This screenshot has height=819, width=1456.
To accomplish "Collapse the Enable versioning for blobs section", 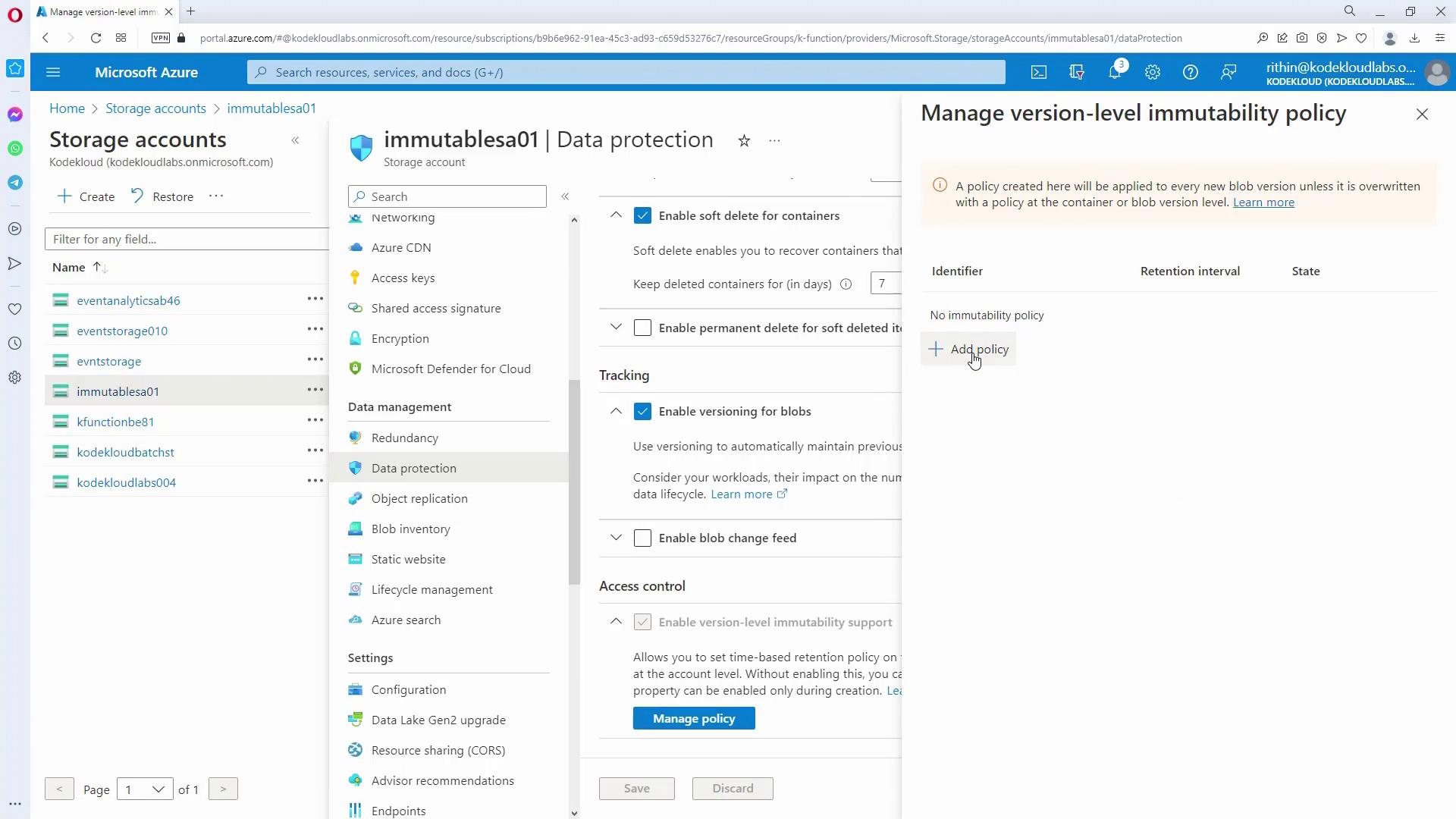I will [x=616, y=411].
